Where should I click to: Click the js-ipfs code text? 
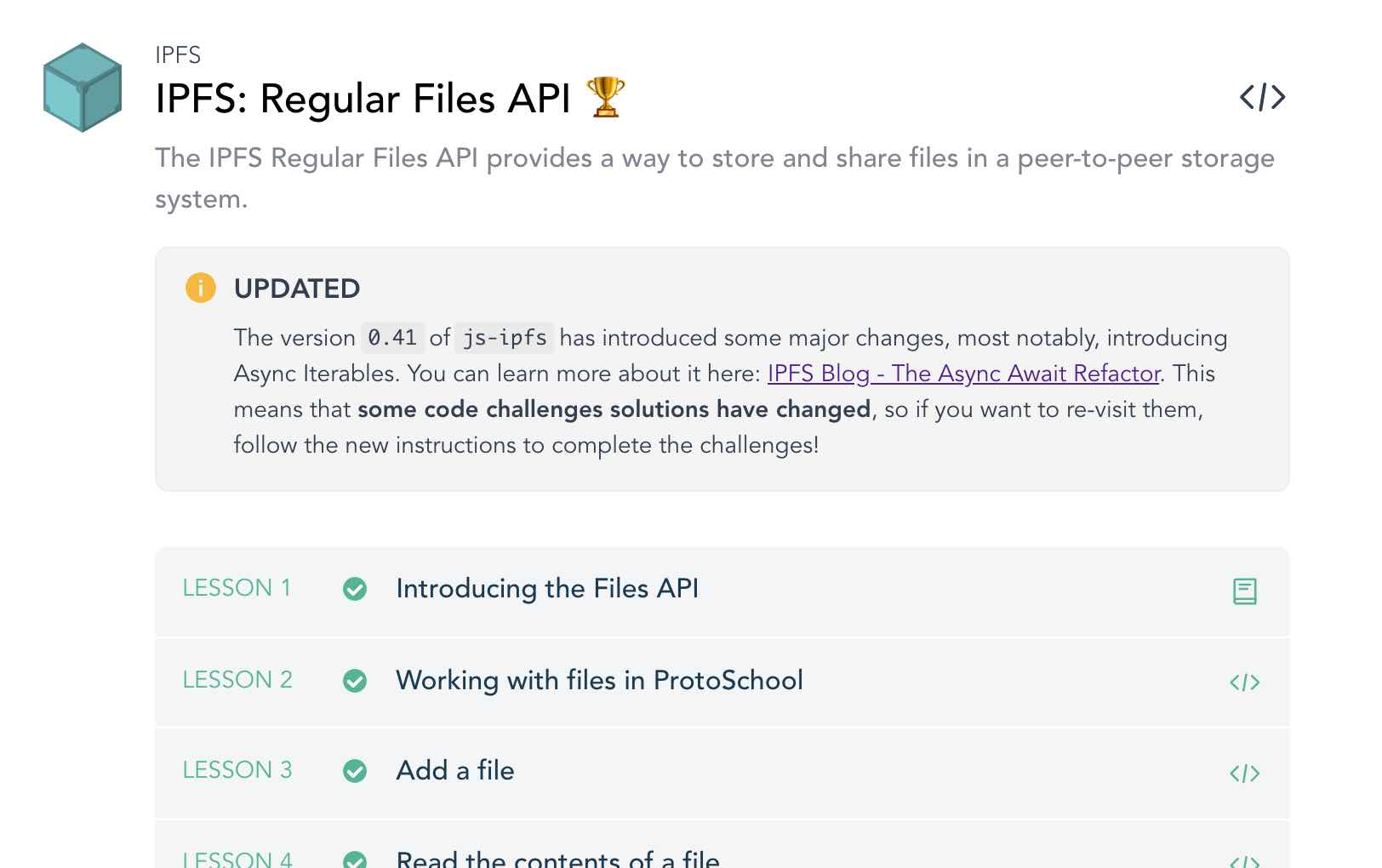point(505,338)
